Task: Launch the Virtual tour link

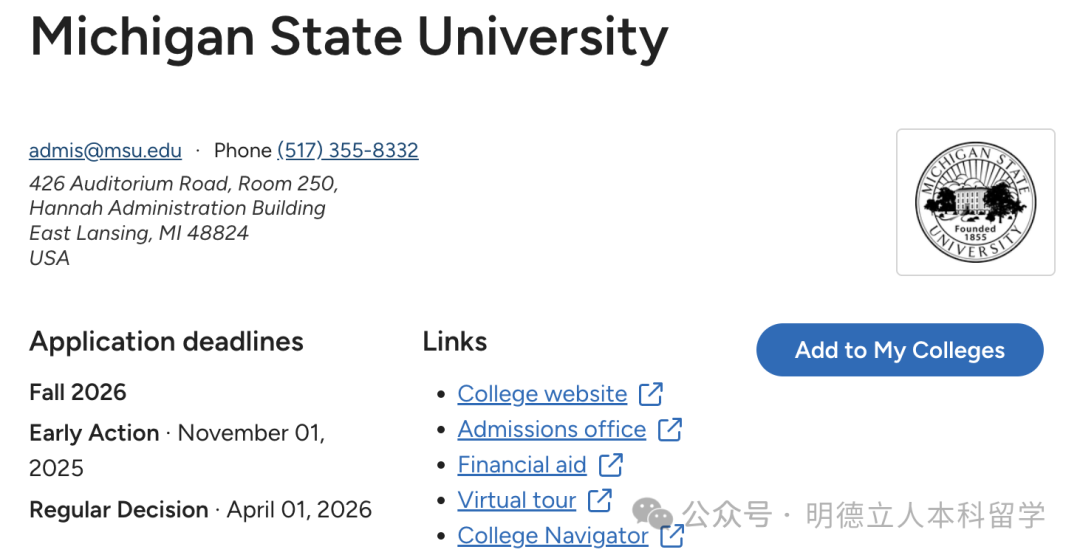Action: pos(516,500)
